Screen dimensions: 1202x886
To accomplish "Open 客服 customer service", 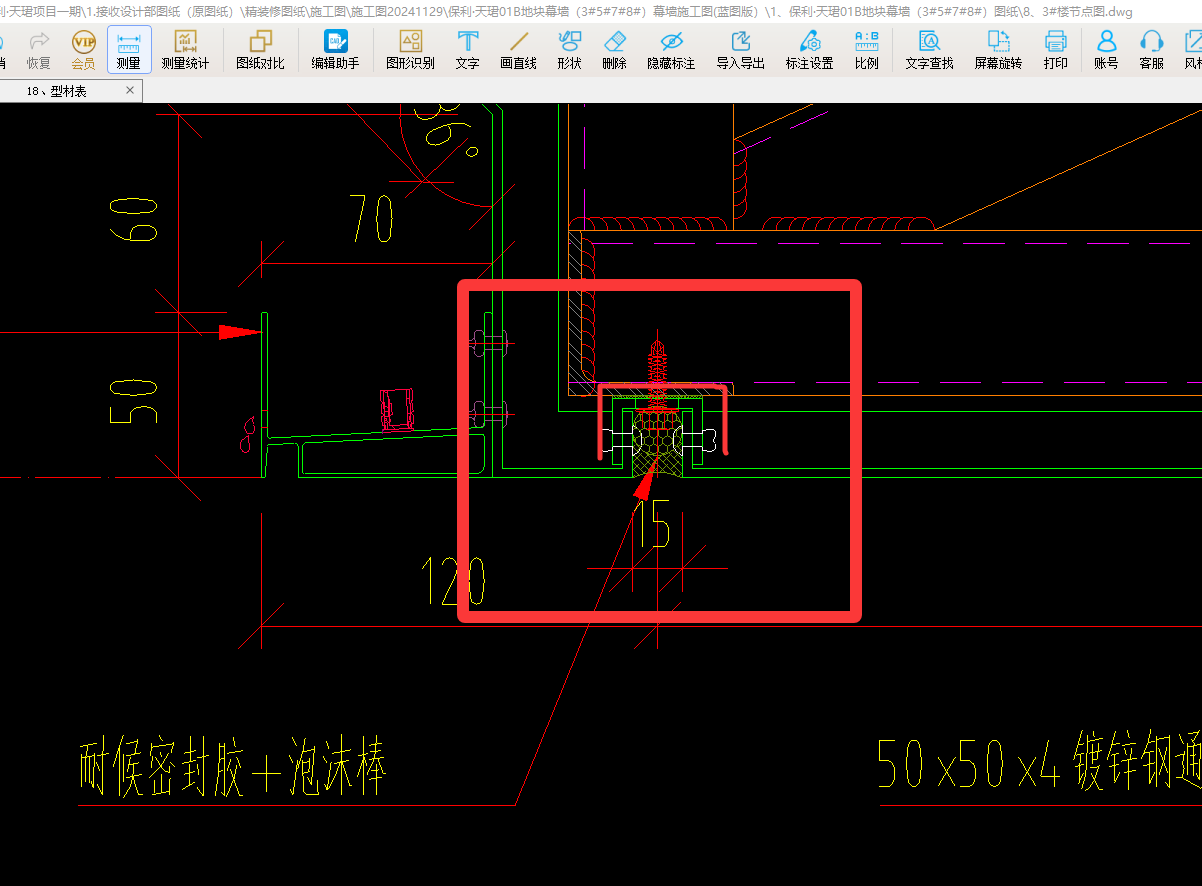I will point(1152,50).
